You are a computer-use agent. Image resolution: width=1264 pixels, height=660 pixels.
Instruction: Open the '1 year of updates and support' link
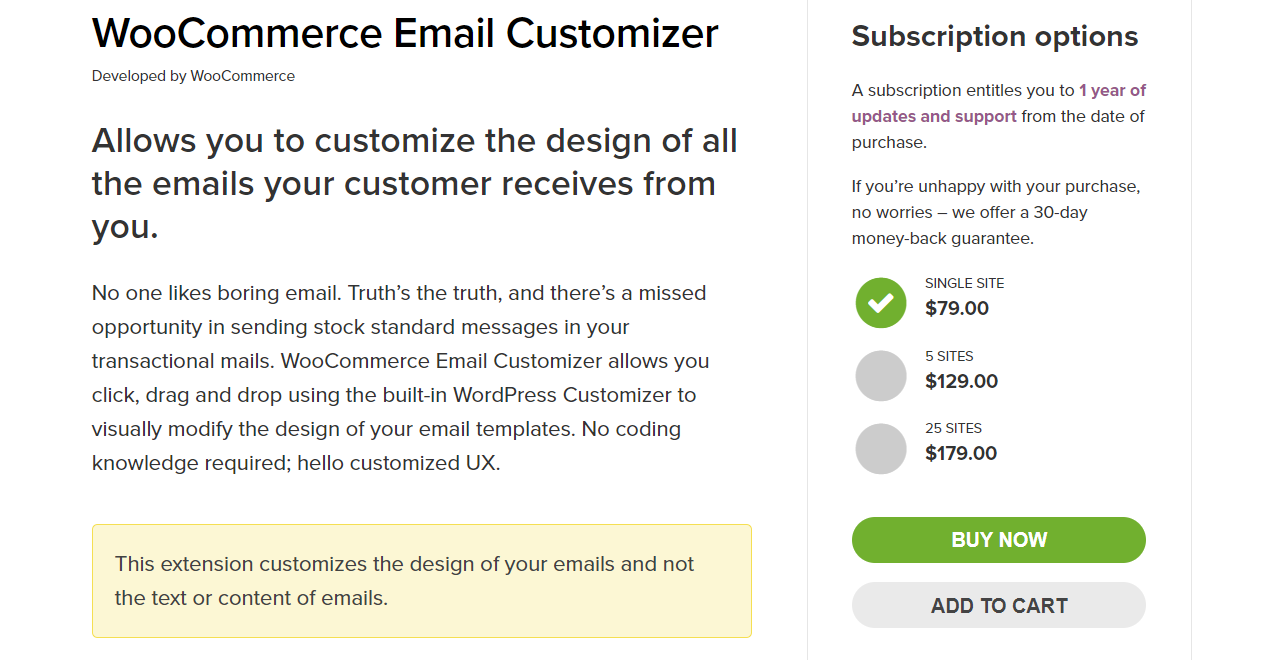[998, 103]
